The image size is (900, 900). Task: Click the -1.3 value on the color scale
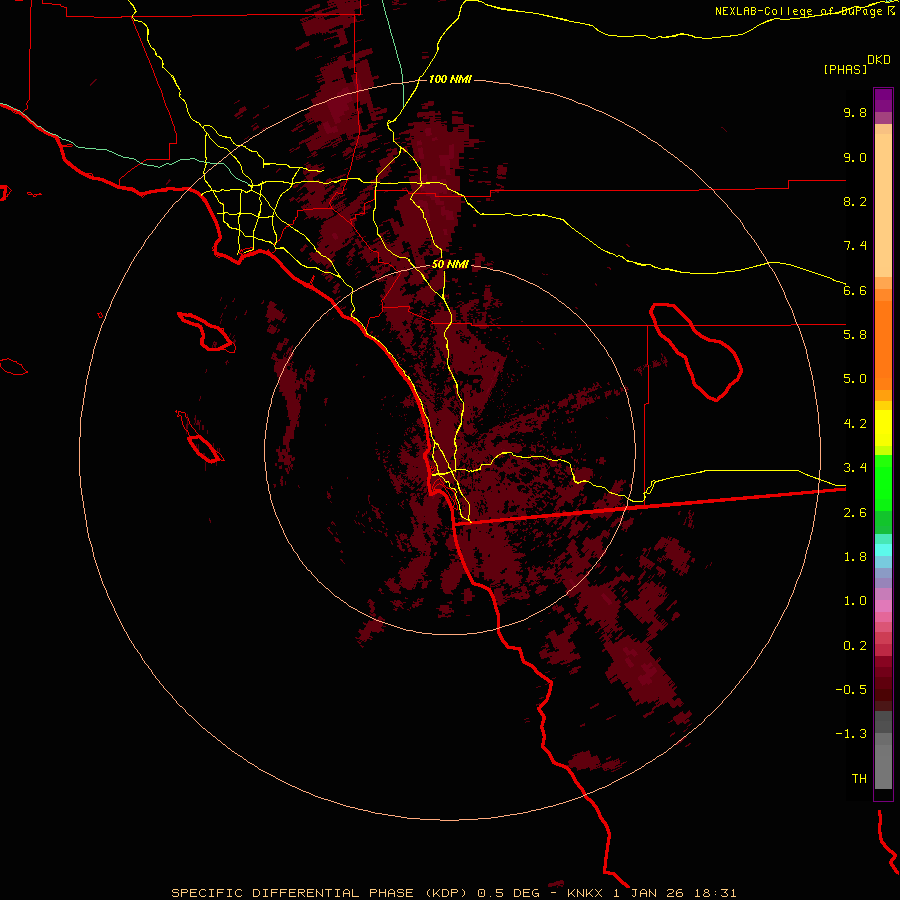click(x=851, y=734)
